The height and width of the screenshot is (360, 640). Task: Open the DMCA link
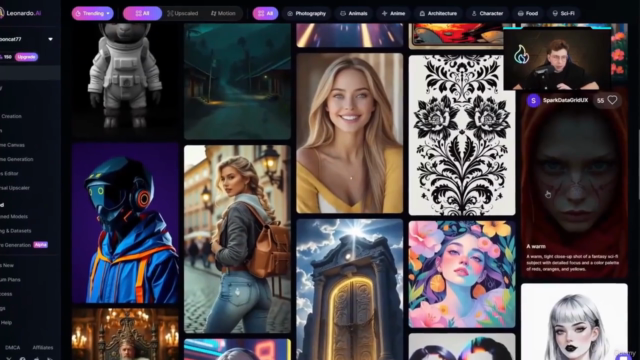12,347
